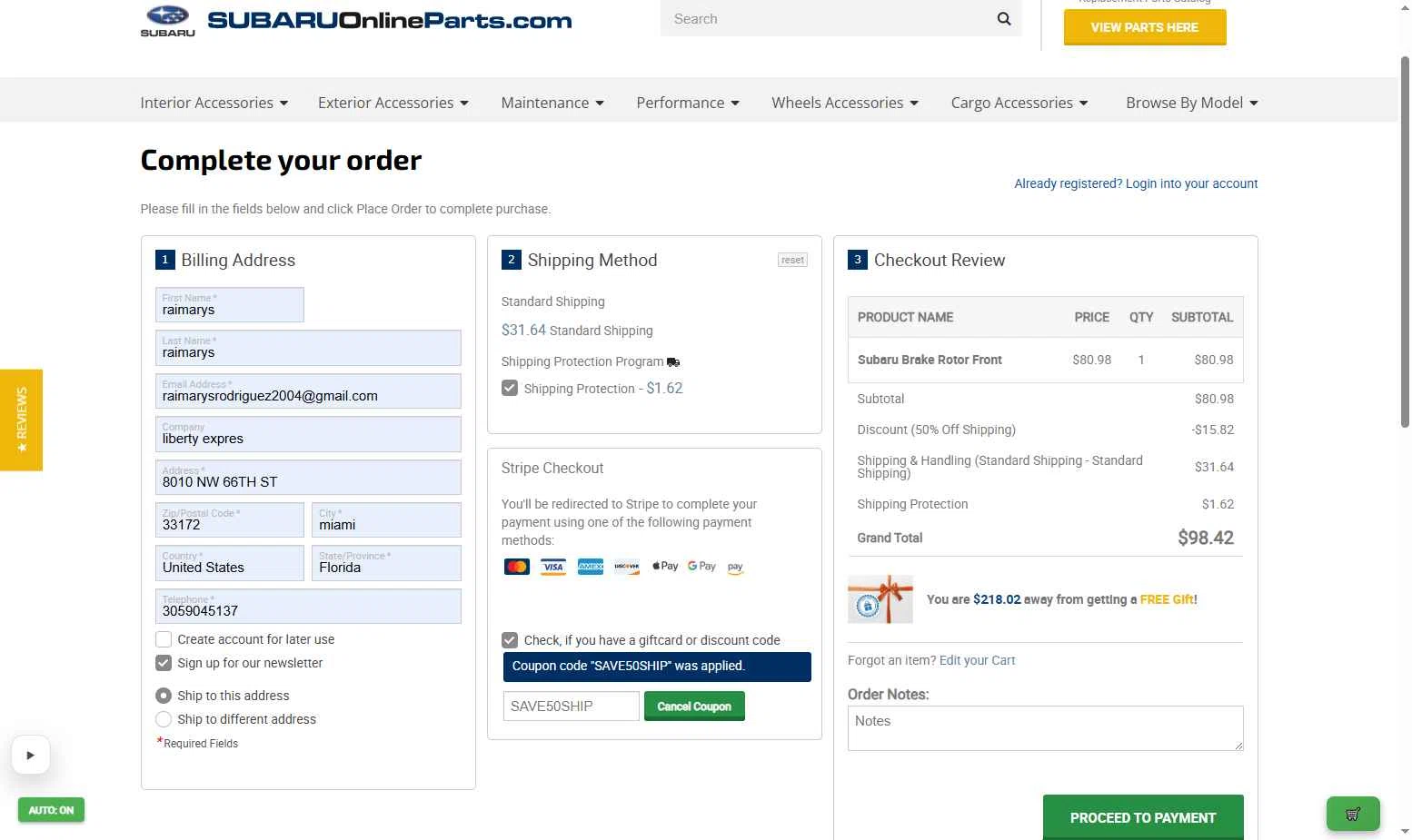Click the search magnifier icon
The height and width of the screenshot is (840, 1412).
click(x=1004, y=19)
